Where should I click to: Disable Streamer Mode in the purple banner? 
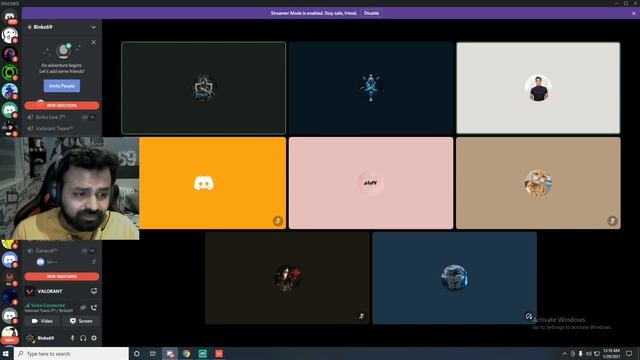pos(371,13)
